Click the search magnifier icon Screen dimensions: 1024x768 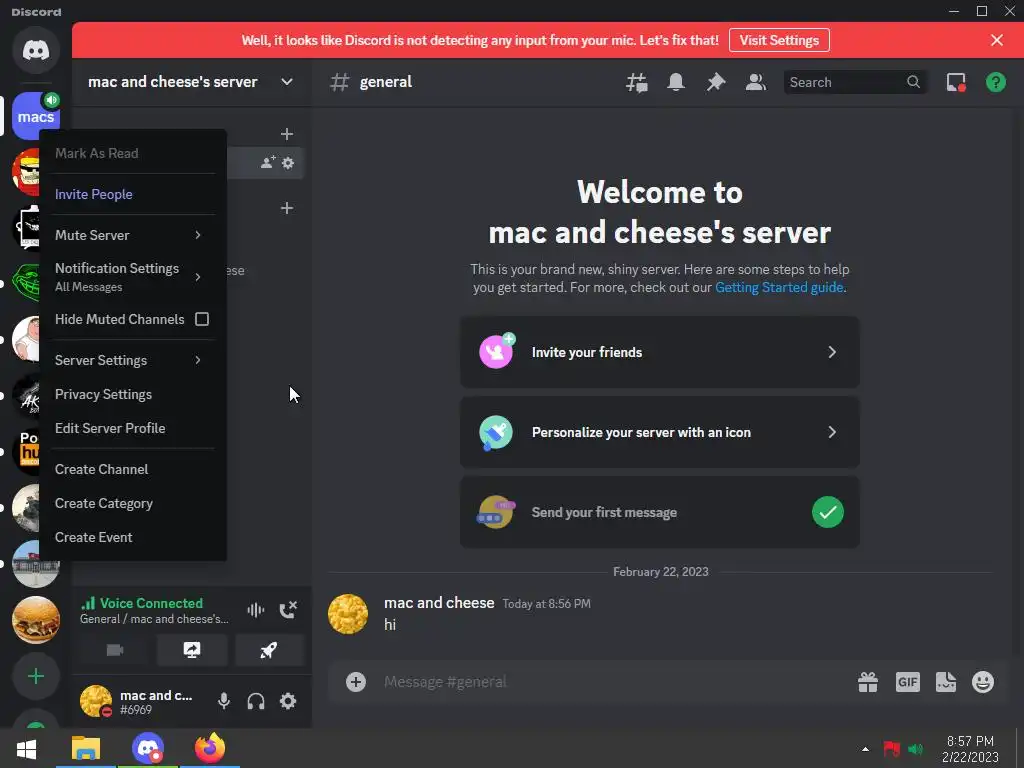[x=914, y=82]
